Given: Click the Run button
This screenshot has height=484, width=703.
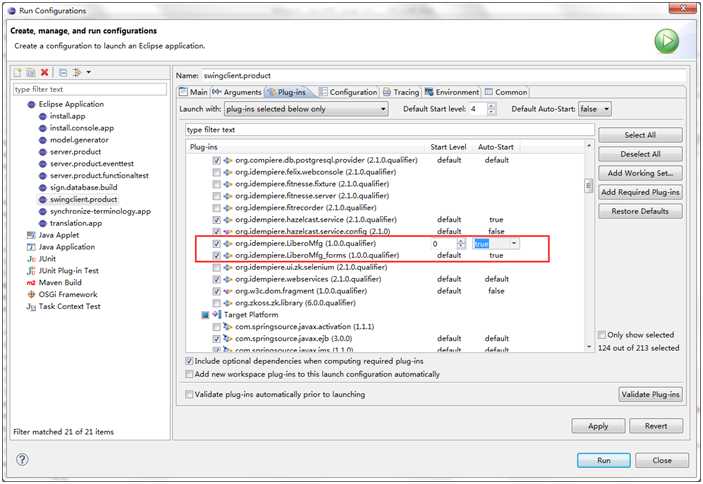Looking at the screenshot, I should click(603, 460).
